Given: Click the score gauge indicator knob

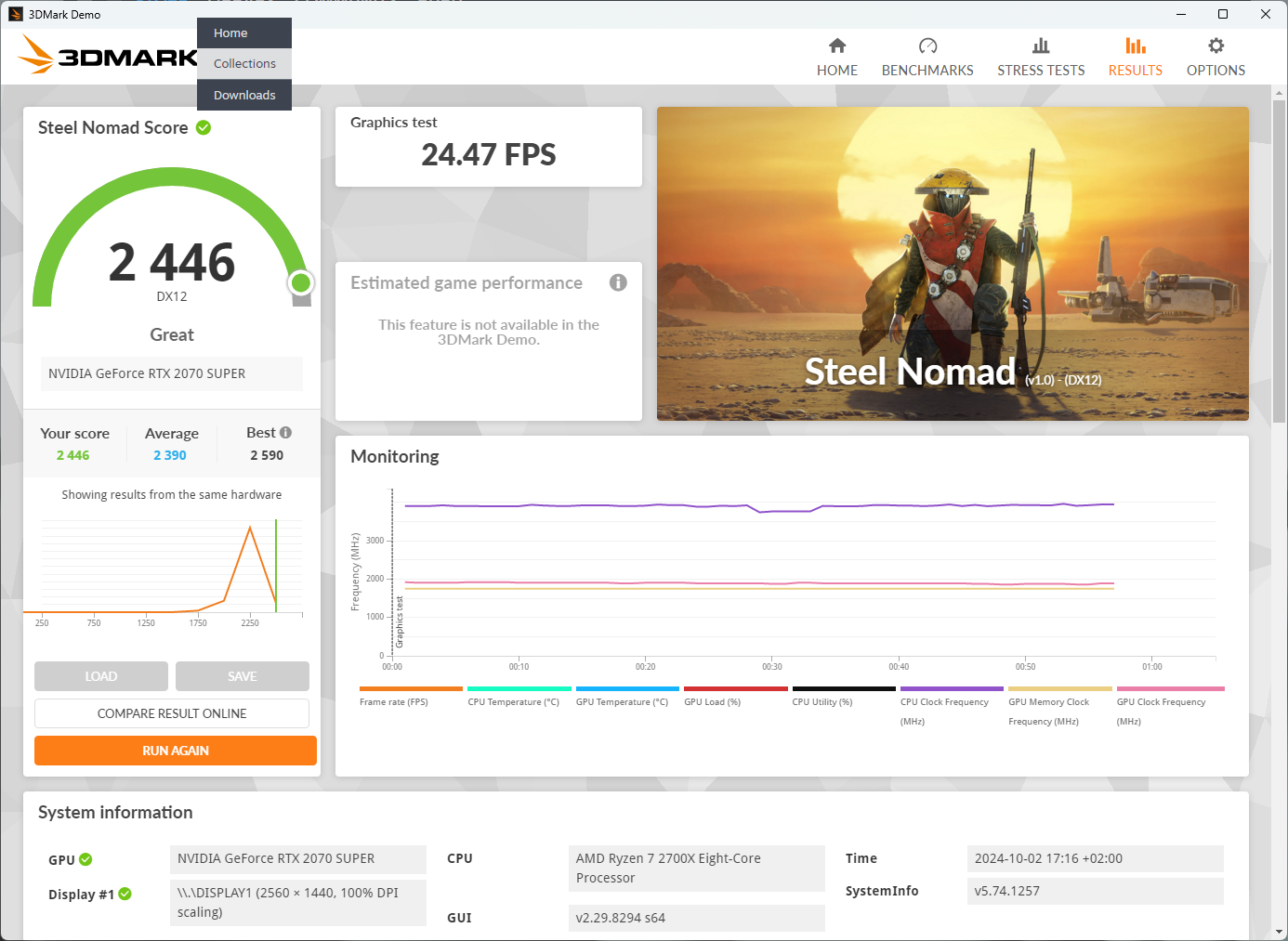Looking at the screenshot, I should [x=300, y=282].
